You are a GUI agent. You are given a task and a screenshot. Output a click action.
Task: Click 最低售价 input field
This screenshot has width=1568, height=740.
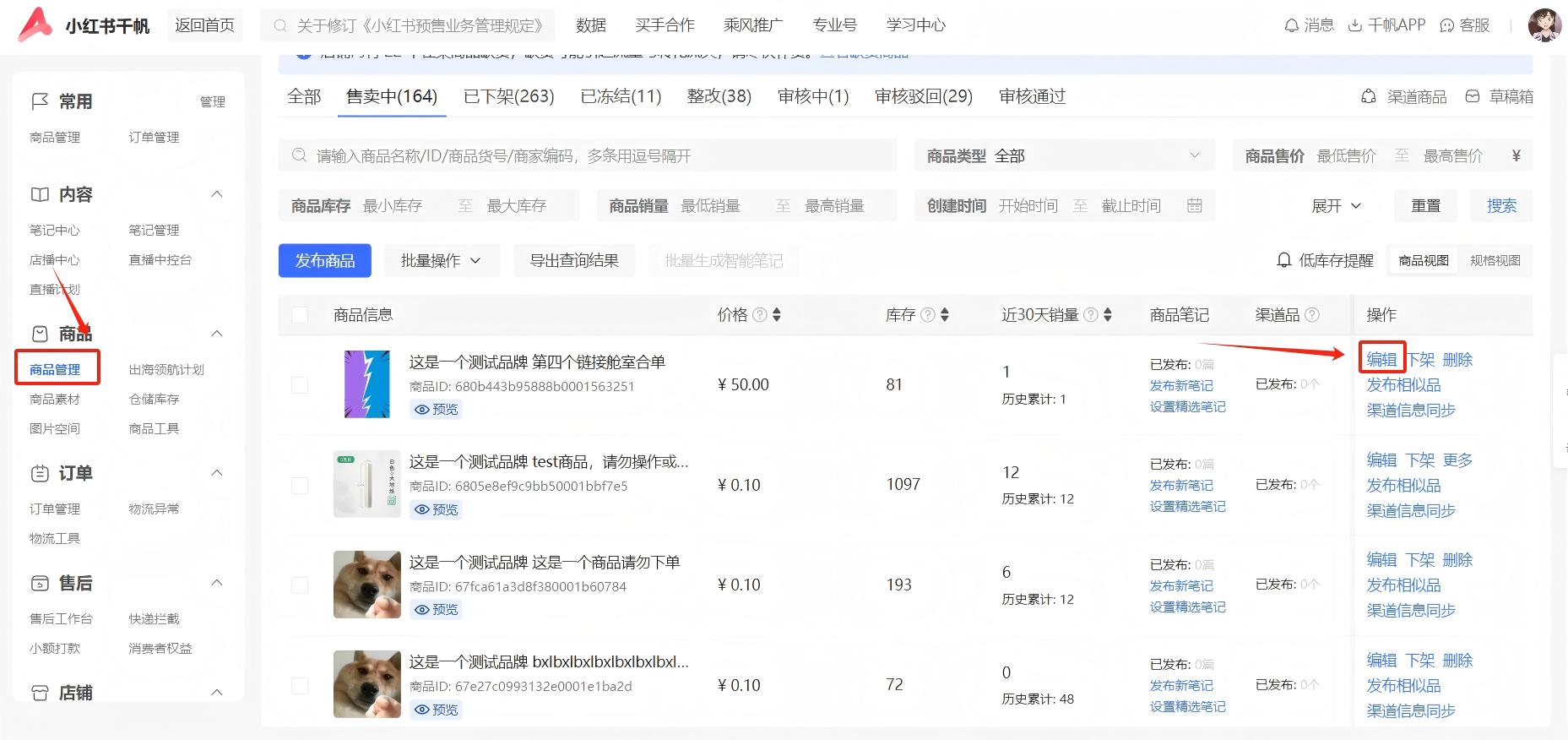click(x=1347, y=155)
